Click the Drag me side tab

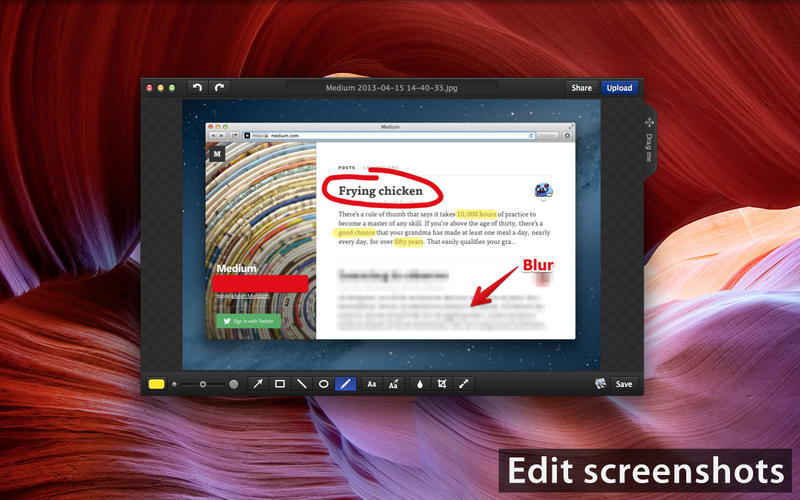coord(649,135)
